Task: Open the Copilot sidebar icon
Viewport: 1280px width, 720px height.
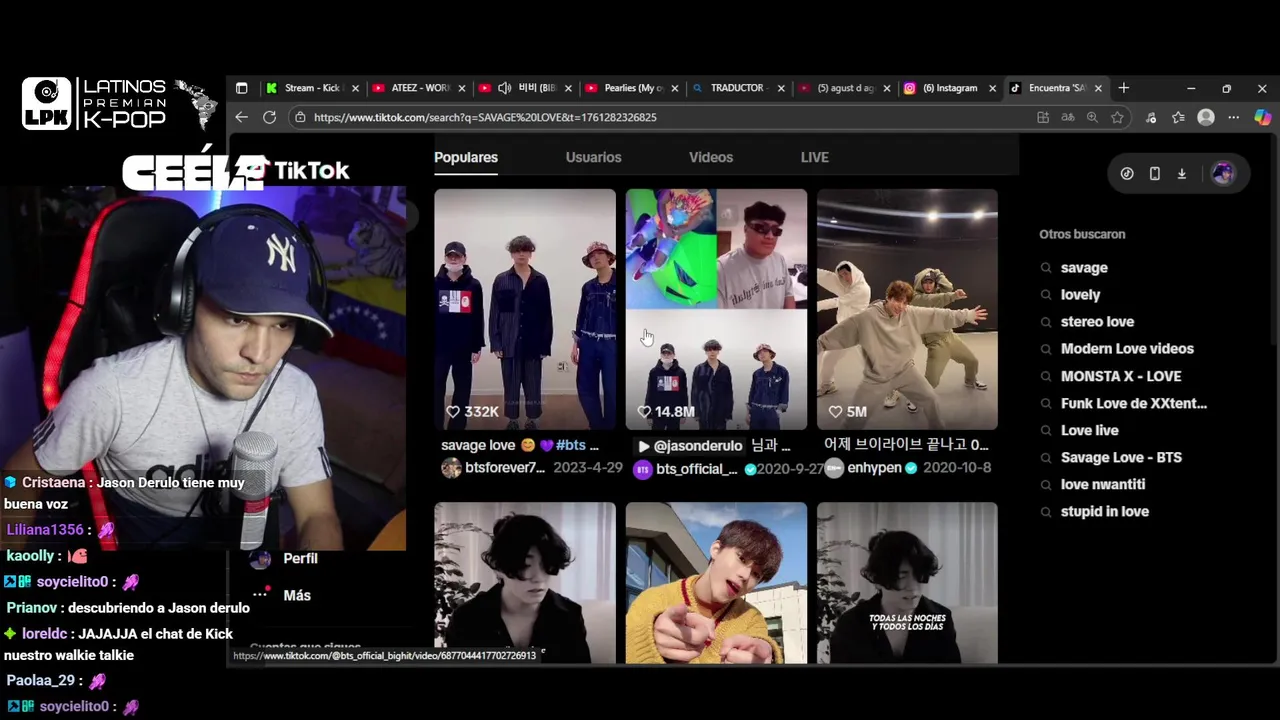Action: coord(1262,117)
